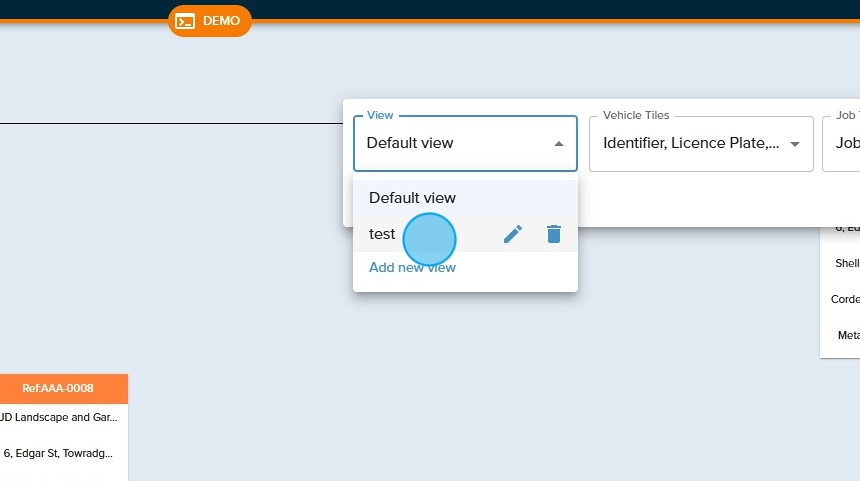Select the Default view option in list
Screen dimensions: 860x481
pyautogui.click(x=412, y=198)
